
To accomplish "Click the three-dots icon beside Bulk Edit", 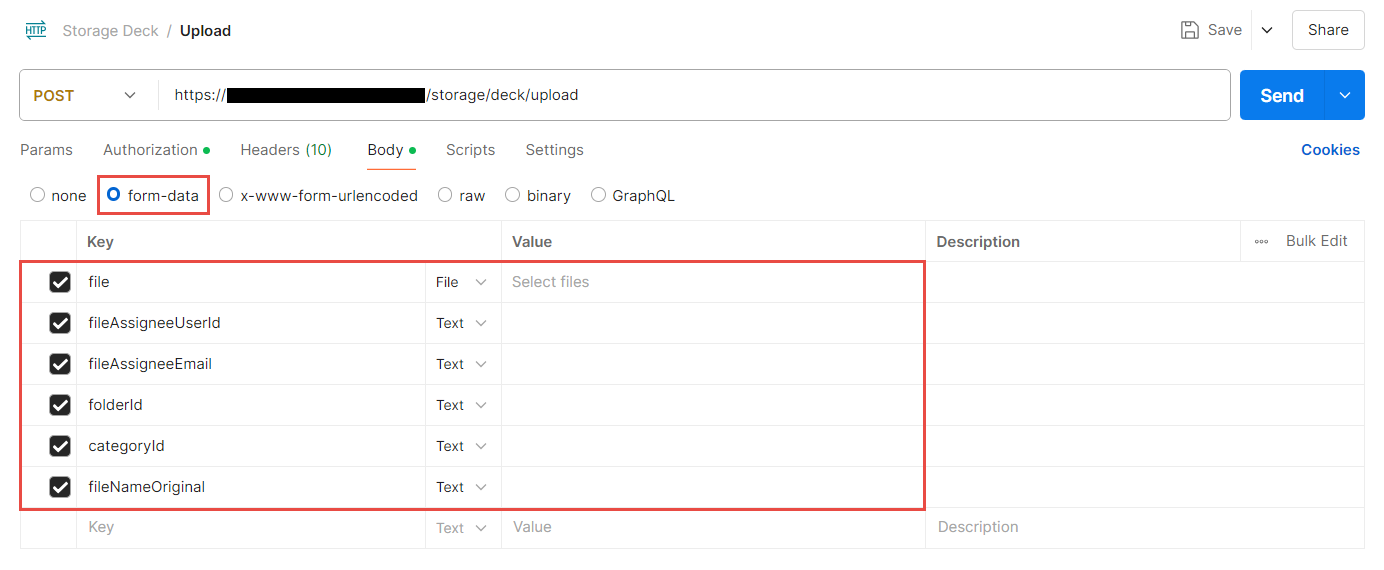I will click(1261, 242).
